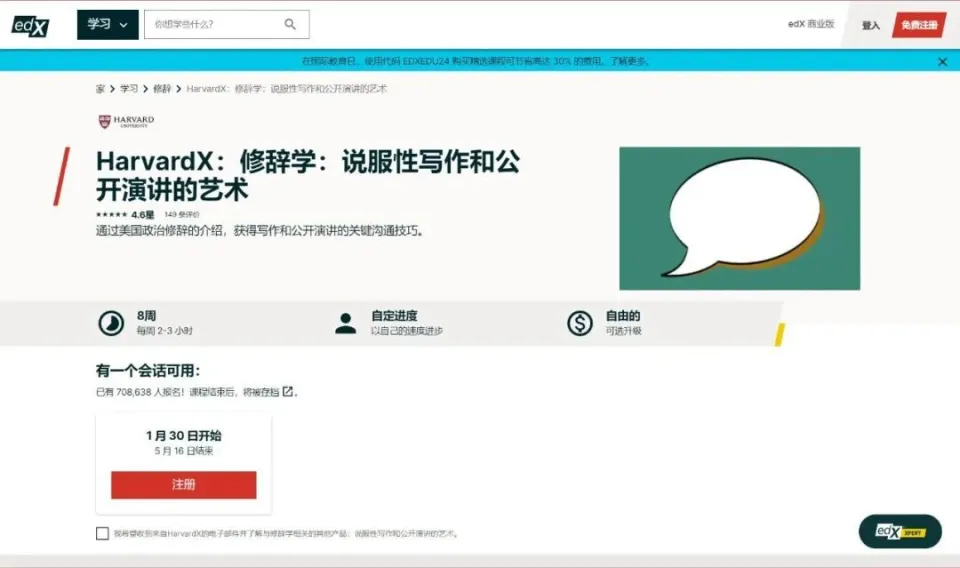Click the red 免费注册 button
Screen dimensions: 960x568
tap(919, 25)
